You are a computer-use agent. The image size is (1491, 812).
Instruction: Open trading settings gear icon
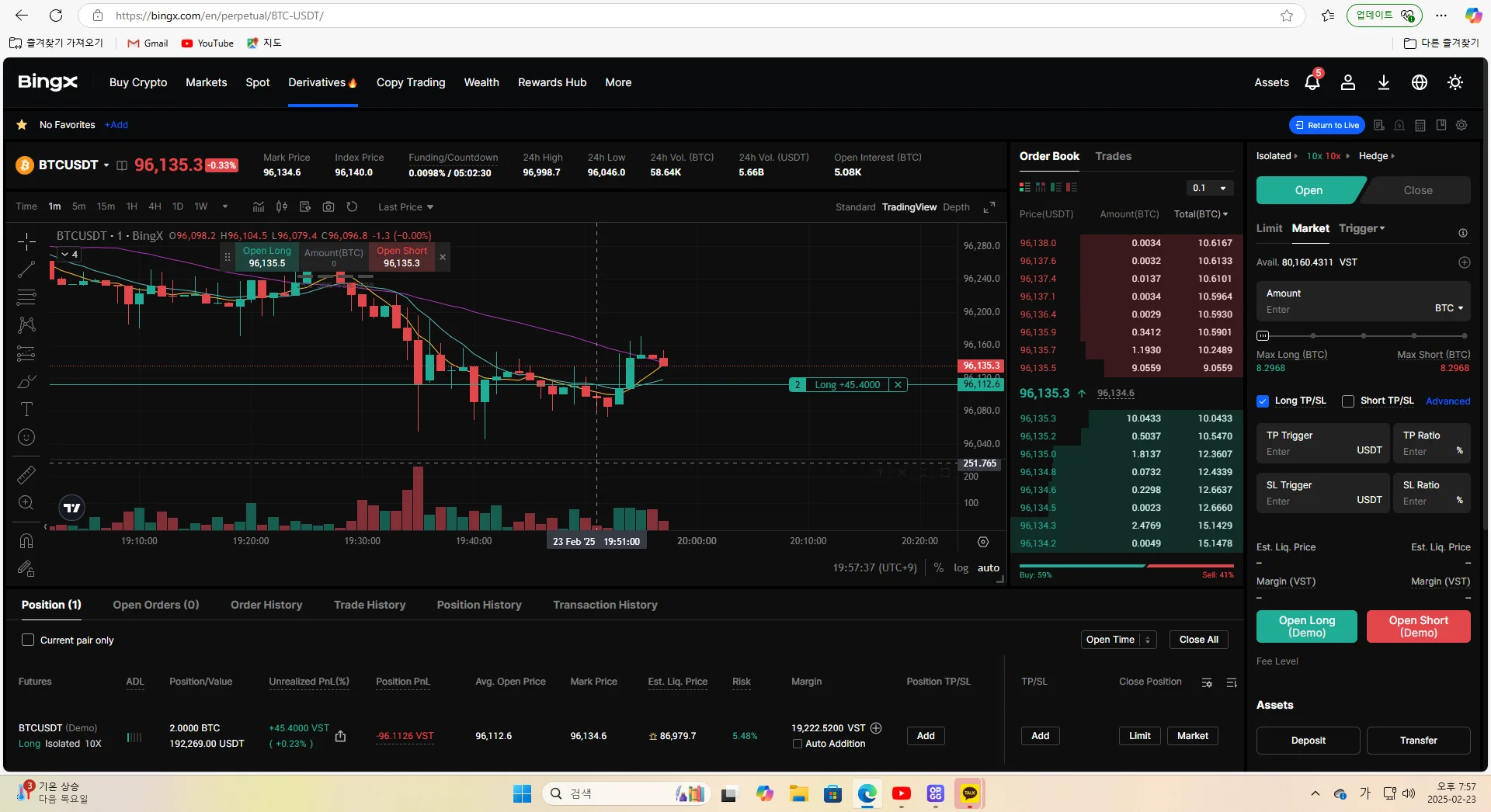[1461, 125]
